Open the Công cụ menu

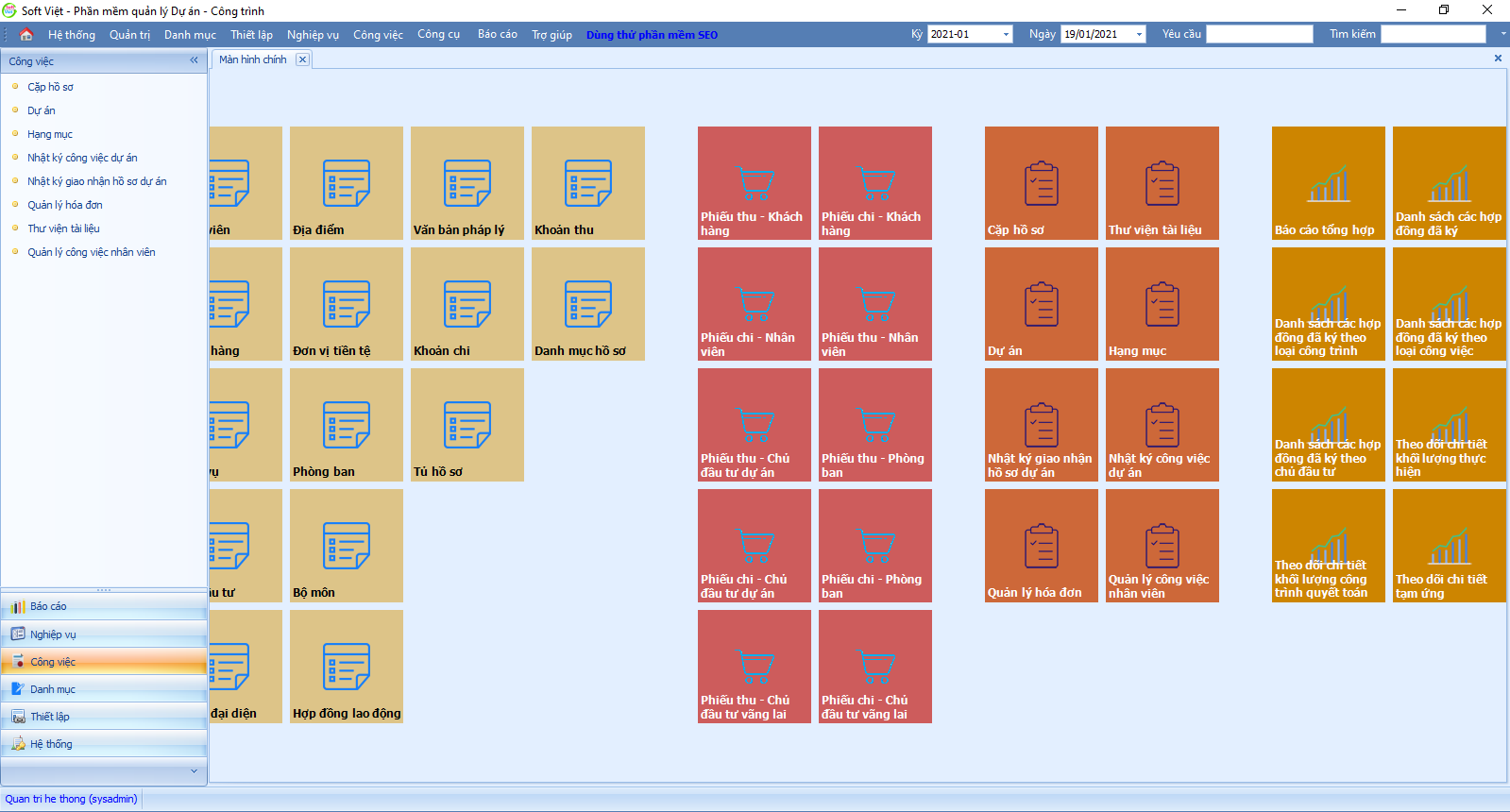pos(439,34)
